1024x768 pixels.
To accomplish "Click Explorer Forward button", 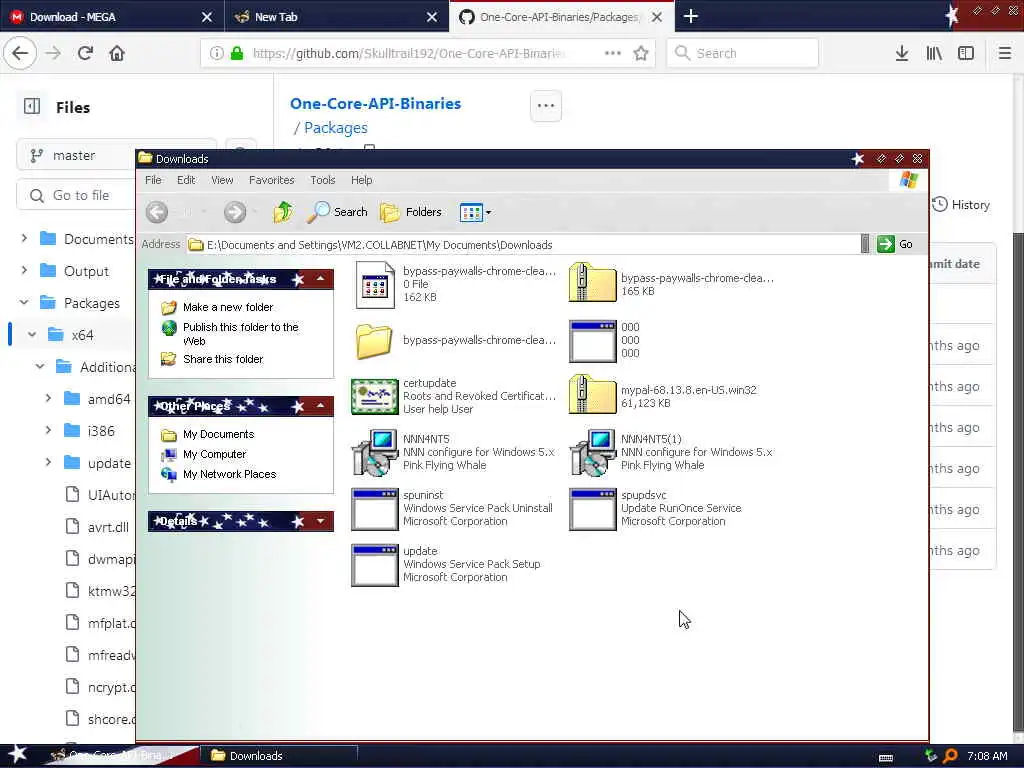I will (235, 212).
